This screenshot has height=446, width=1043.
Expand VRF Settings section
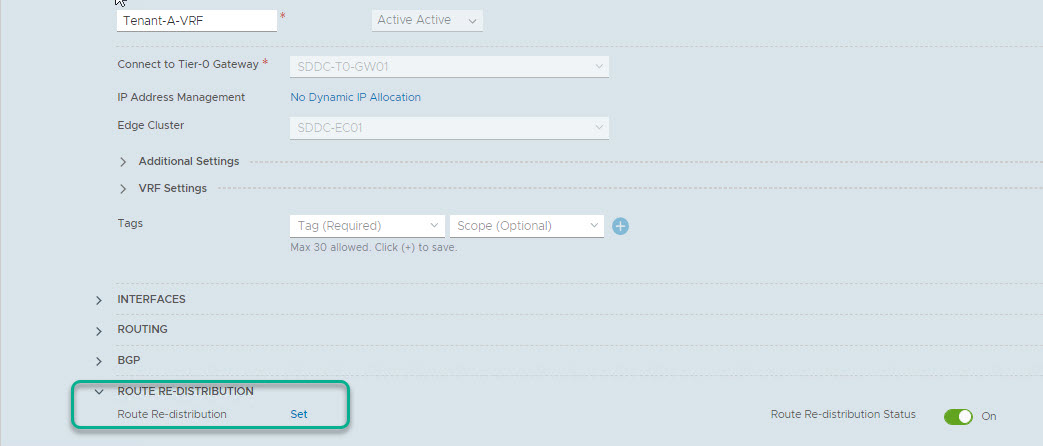tap(123, 189)
